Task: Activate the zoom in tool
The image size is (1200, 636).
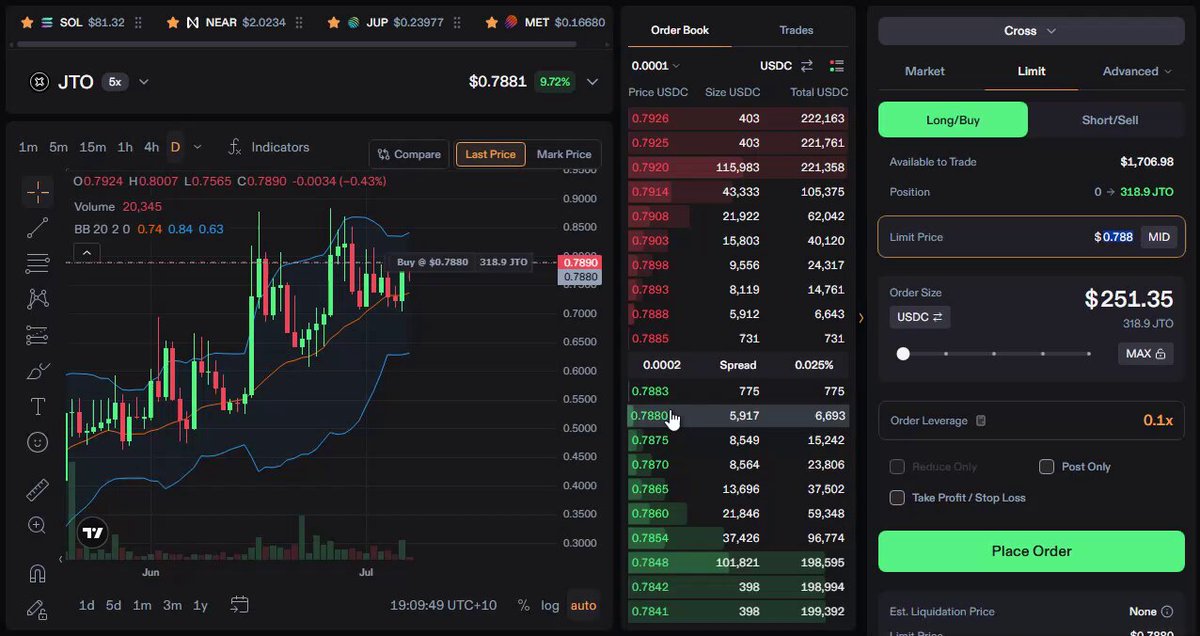Action: tap(38, 525)
